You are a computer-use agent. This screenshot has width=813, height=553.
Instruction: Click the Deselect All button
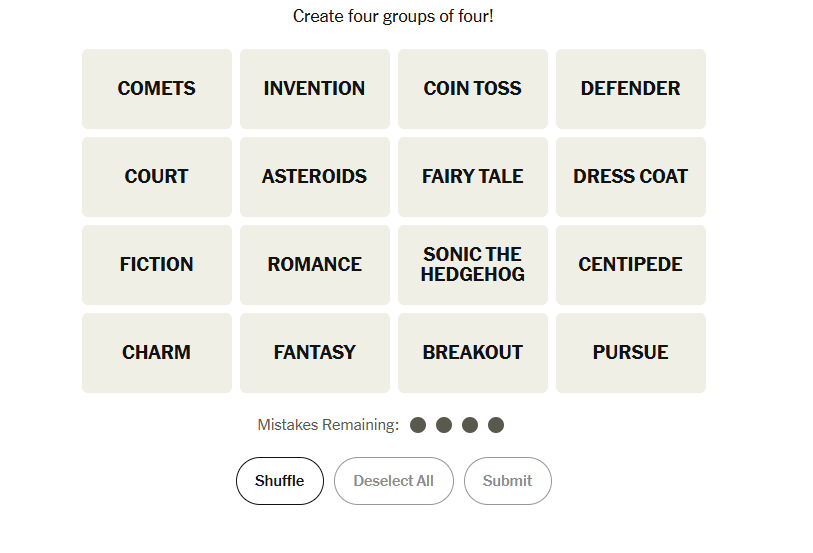[x=394, y=481]
